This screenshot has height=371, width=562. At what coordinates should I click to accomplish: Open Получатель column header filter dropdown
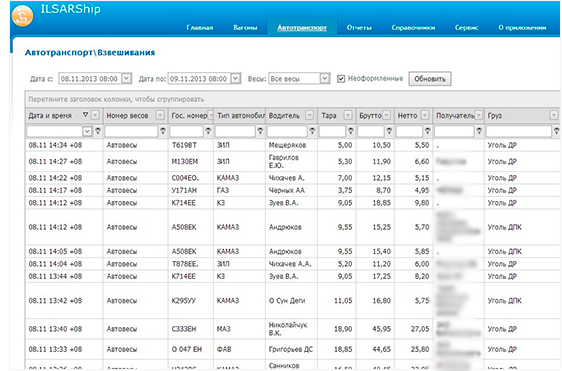(x=478, y=115)
